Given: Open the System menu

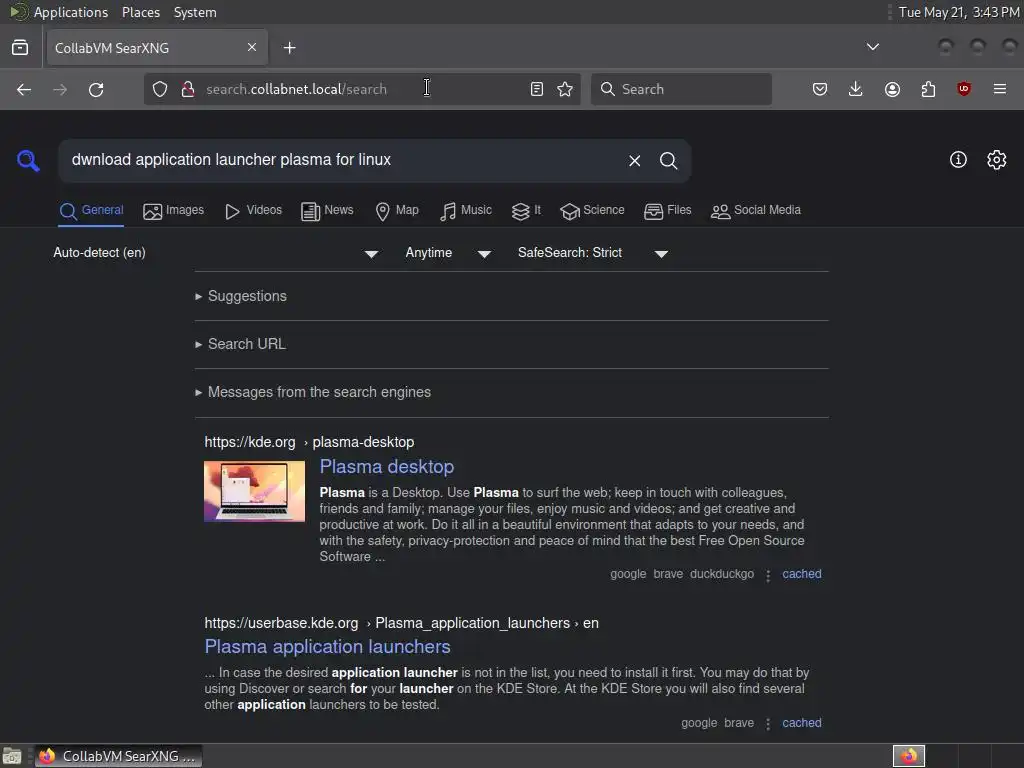Looking at the screenshot, I should 195,12.
